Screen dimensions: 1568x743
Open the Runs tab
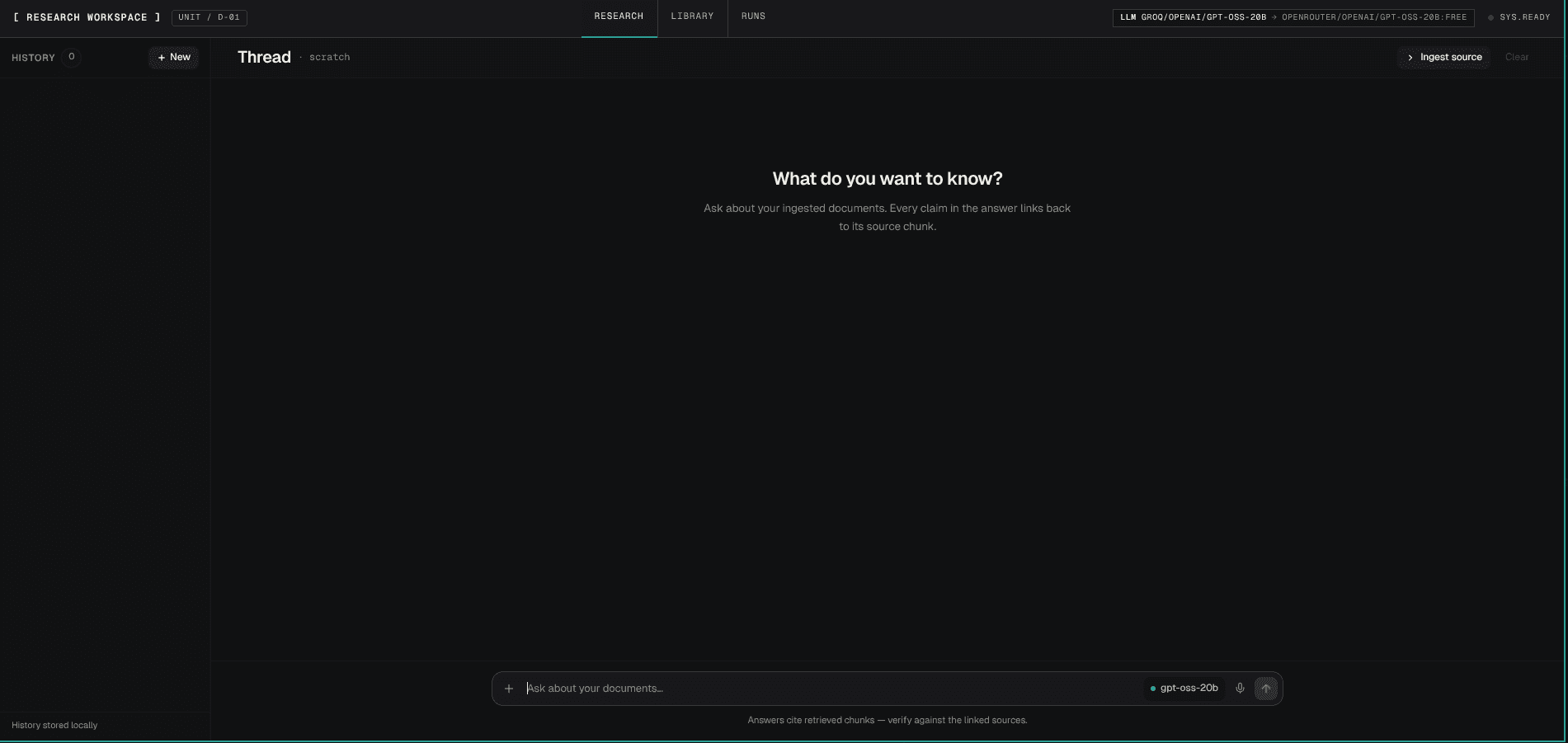753,16
